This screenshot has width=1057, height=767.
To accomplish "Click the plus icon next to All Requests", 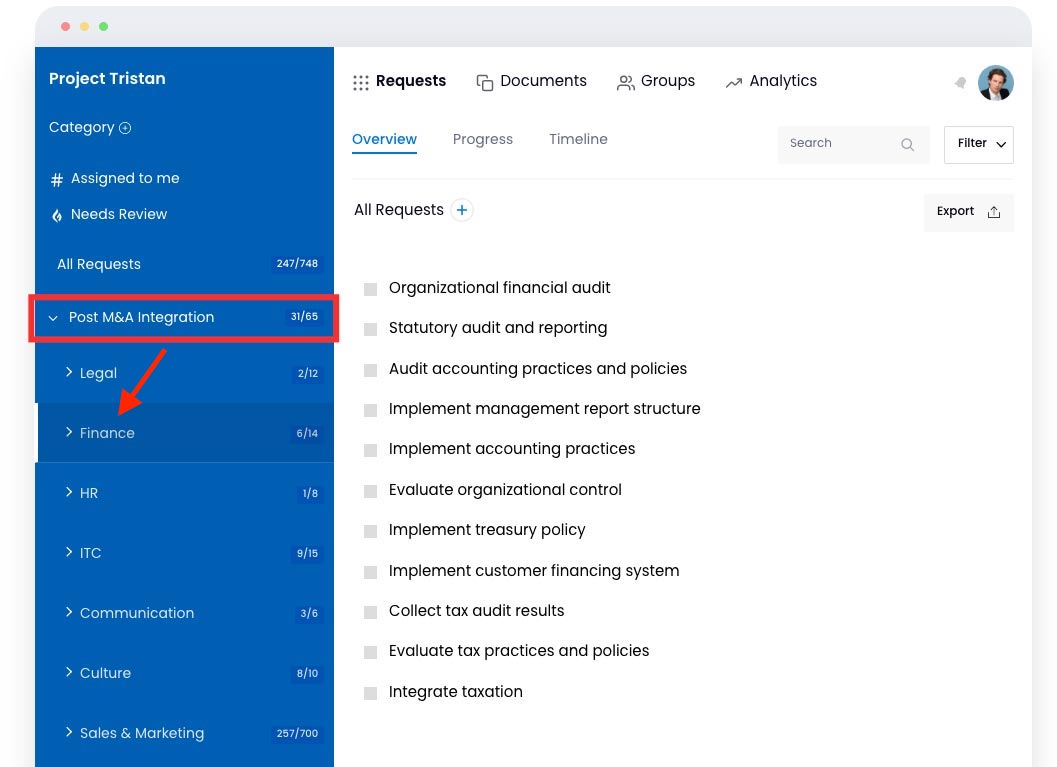I will click(x=461, y=210).
